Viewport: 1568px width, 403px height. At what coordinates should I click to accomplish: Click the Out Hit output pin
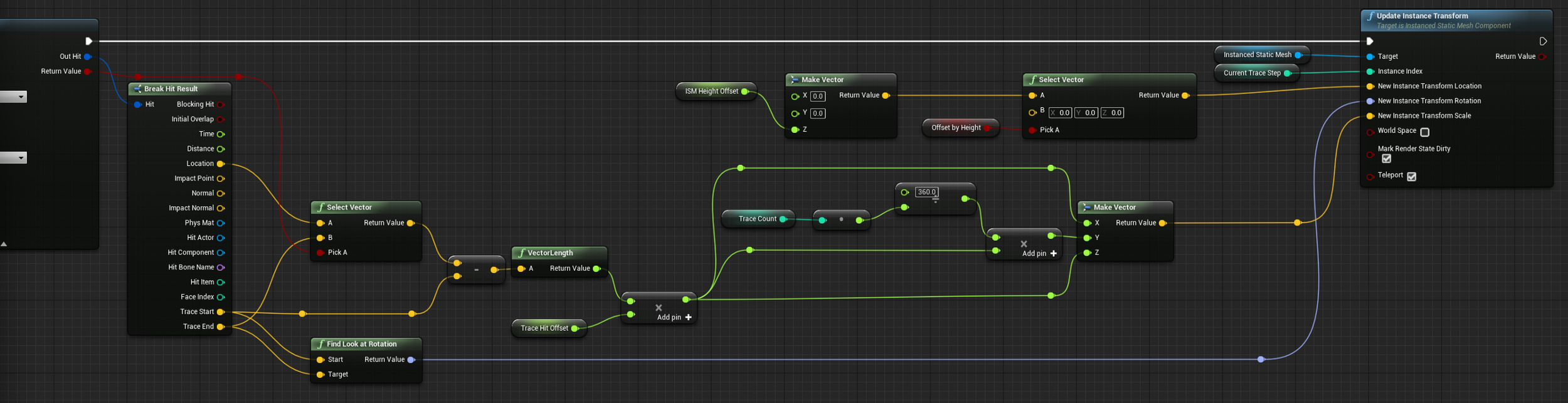[x=88, y=57]
